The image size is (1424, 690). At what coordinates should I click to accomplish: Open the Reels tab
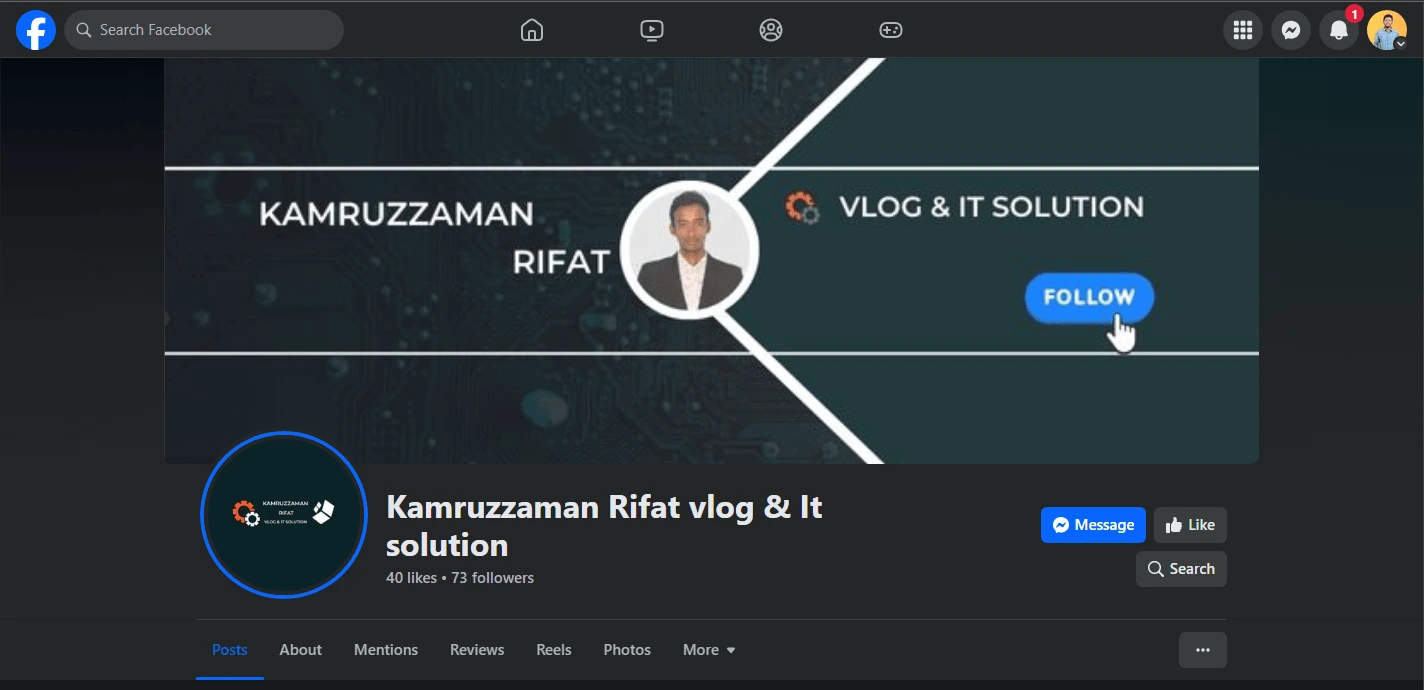[x=554, y=650]
